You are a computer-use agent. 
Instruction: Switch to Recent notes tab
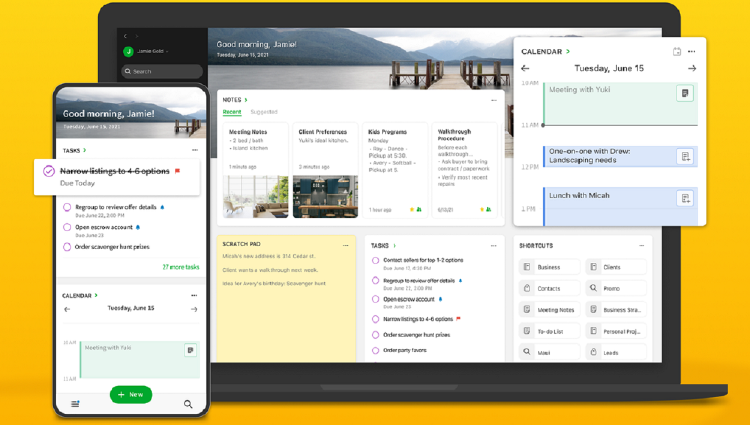click(x=232, y=112)
